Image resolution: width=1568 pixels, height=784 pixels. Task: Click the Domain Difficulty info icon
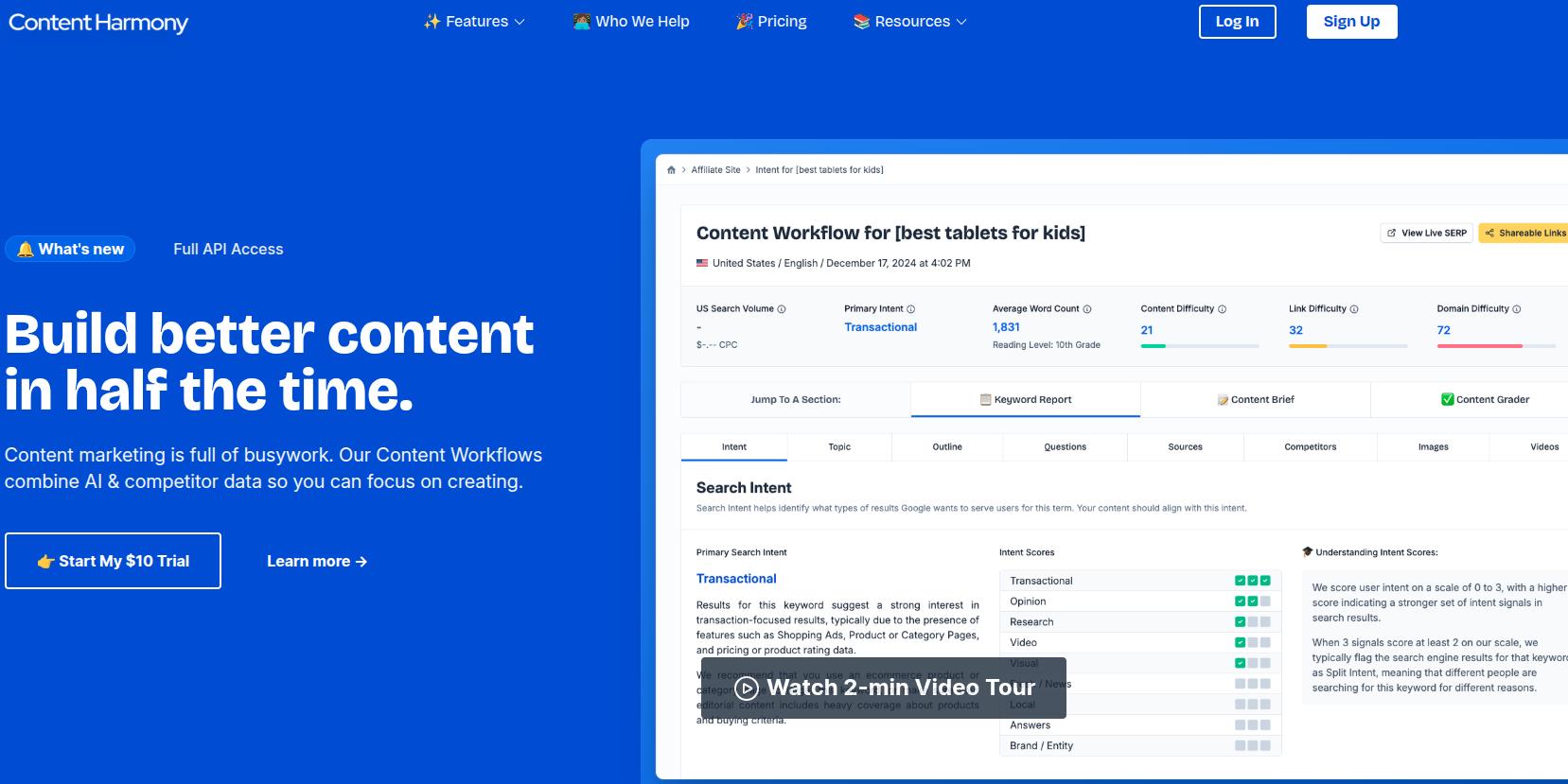tap(1516, 309)
